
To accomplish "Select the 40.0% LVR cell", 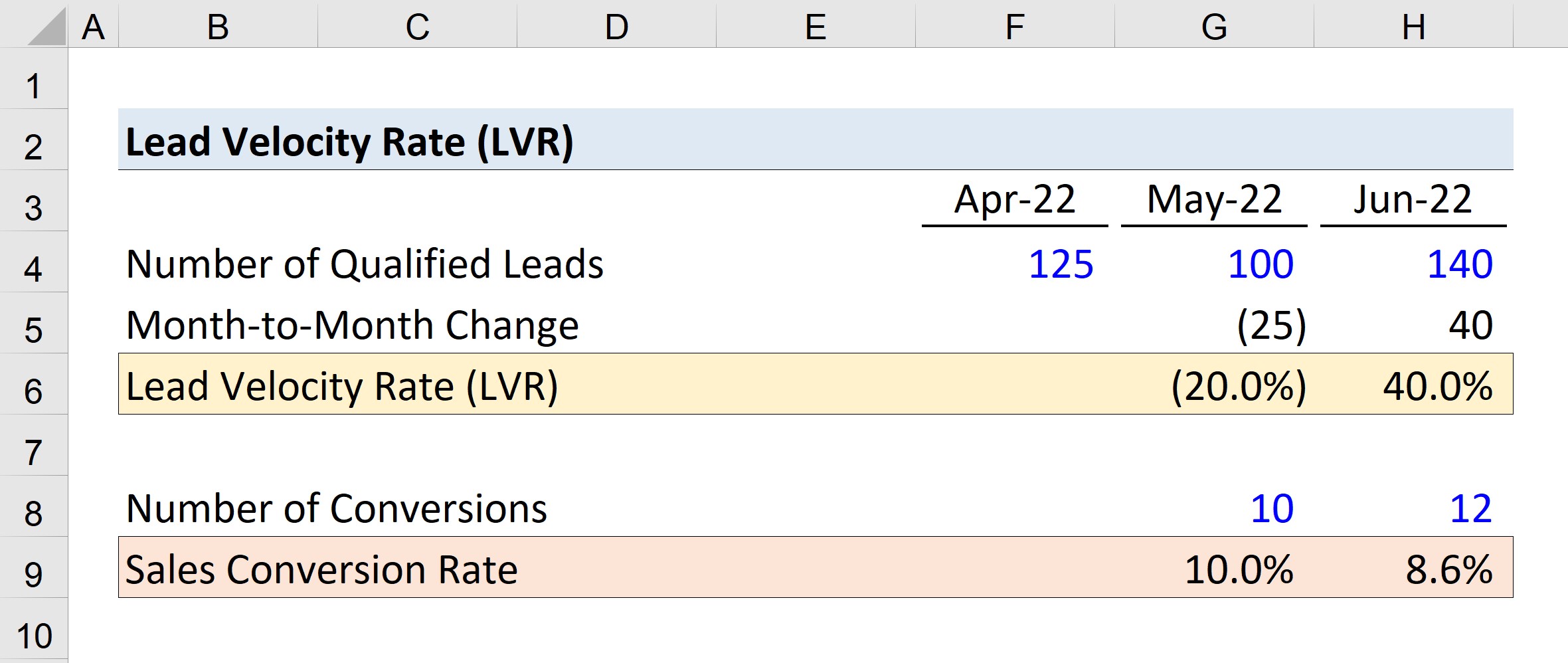I will [x=1438, y=387].
